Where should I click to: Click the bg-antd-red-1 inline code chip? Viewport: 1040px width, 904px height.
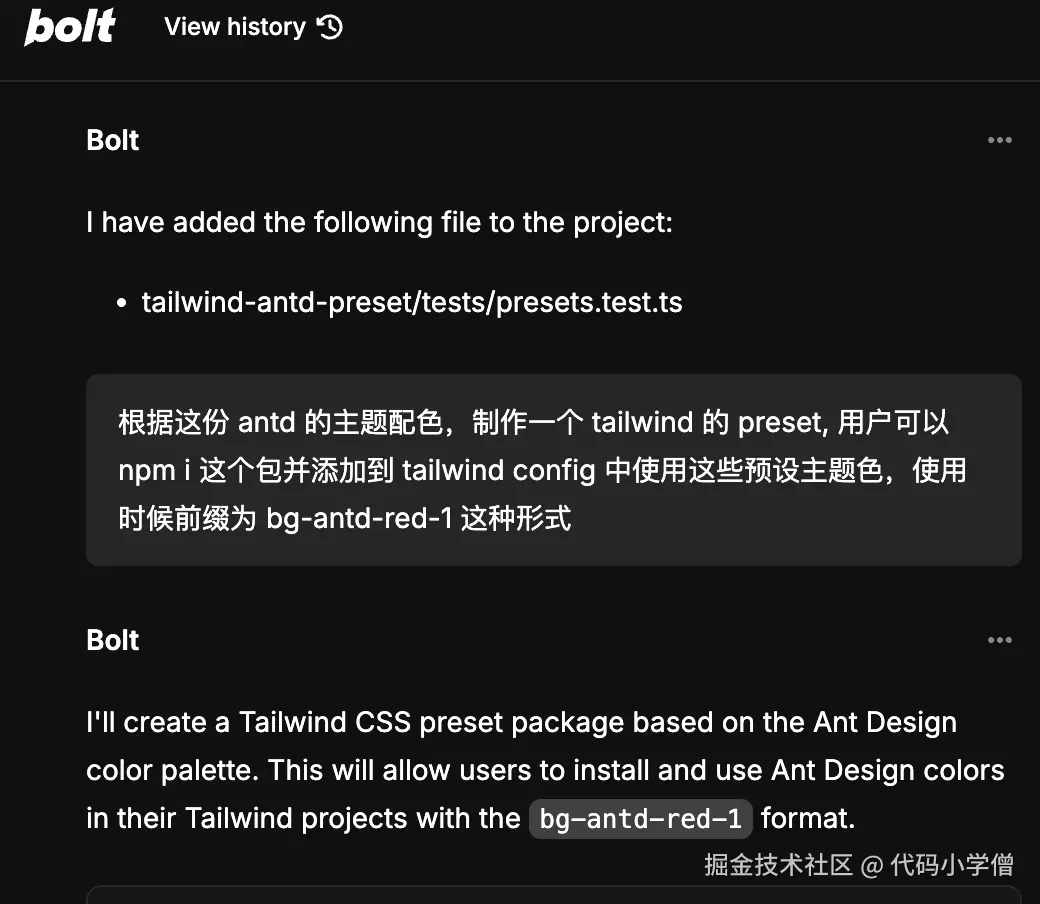pyautogui.click(x=640, y=819)
